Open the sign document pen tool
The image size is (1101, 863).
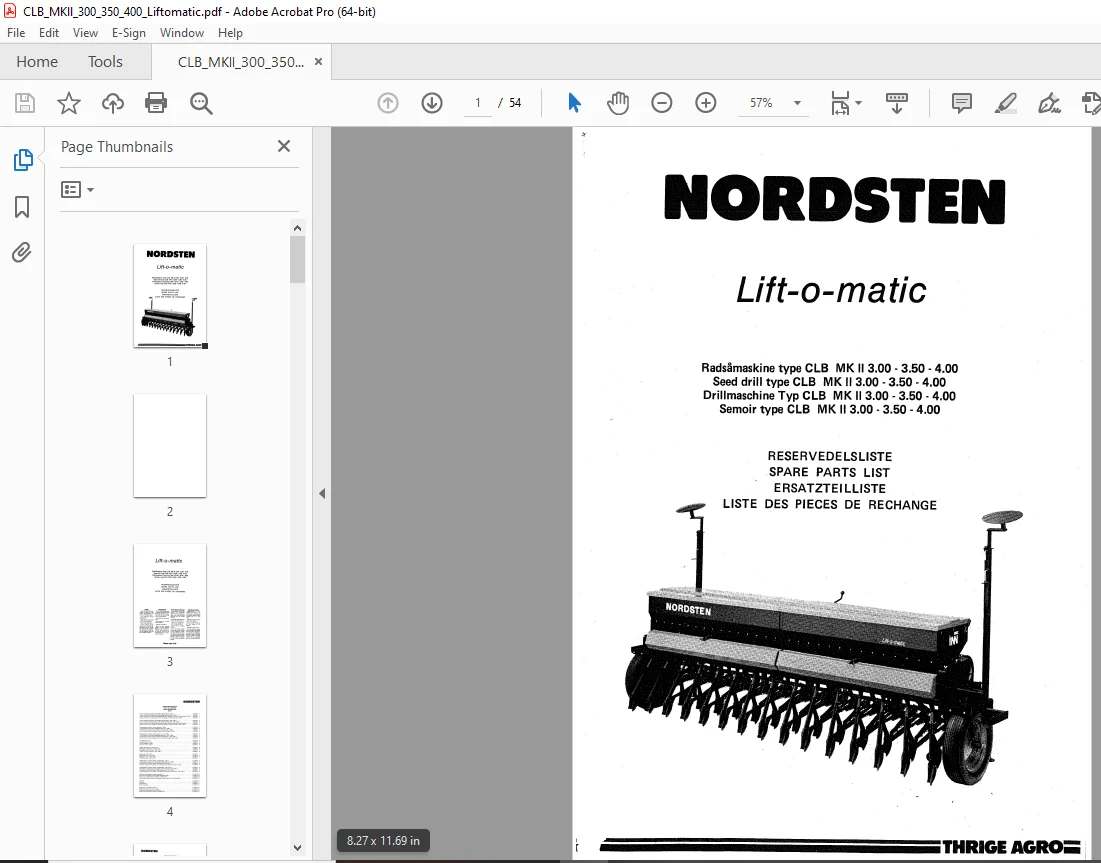(1049, 103)
